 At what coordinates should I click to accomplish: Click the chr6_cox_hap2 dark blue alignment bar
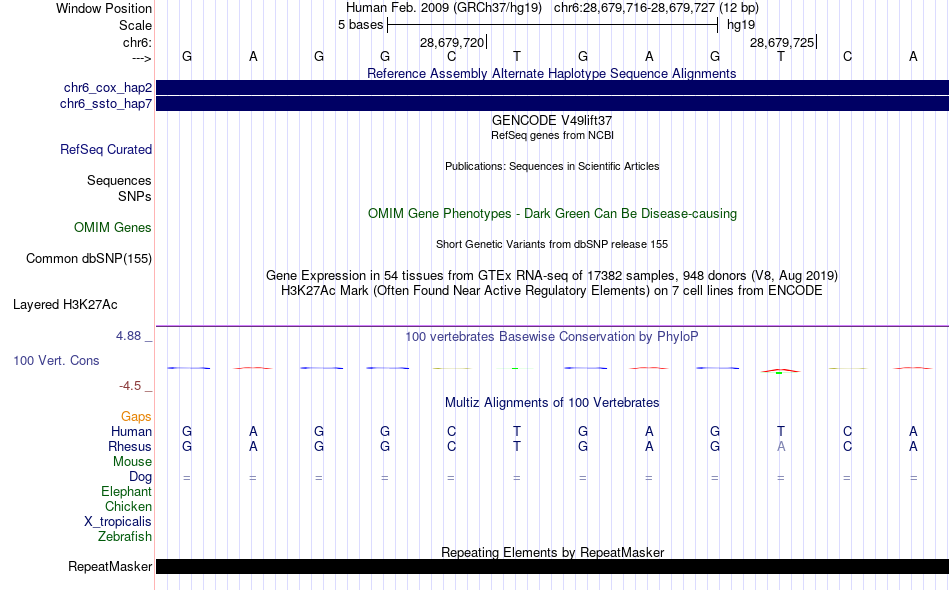552,87
